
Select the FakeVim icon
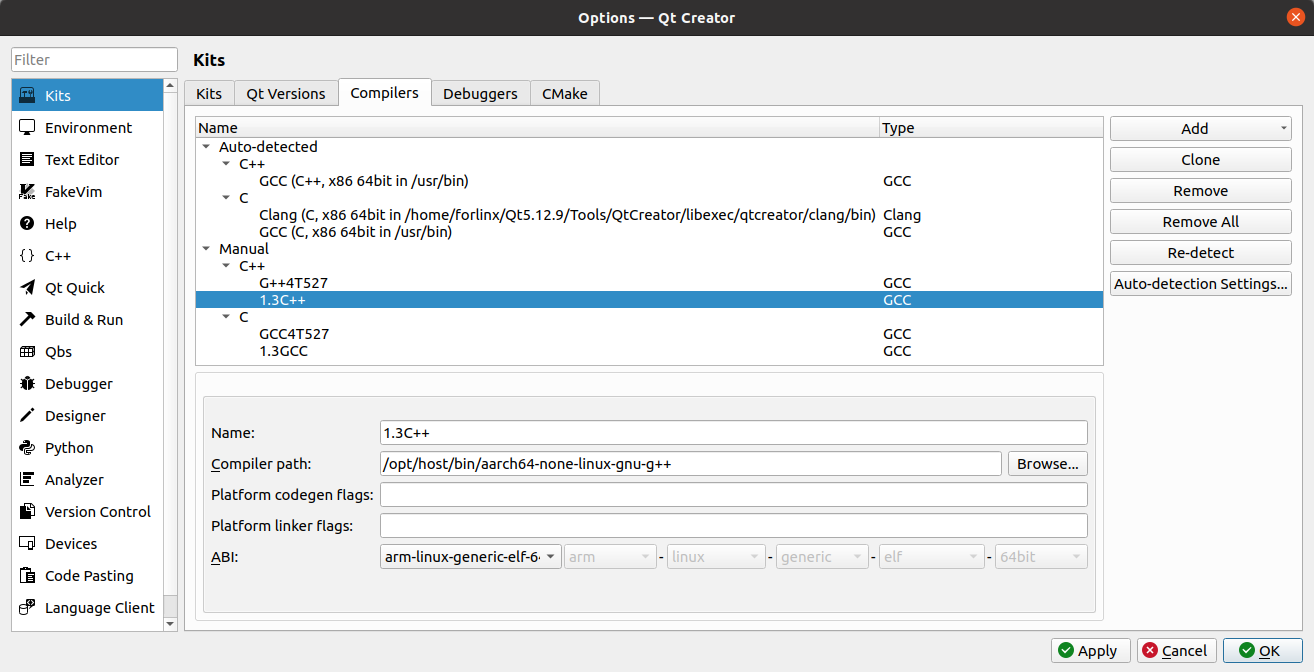[27, 192]
